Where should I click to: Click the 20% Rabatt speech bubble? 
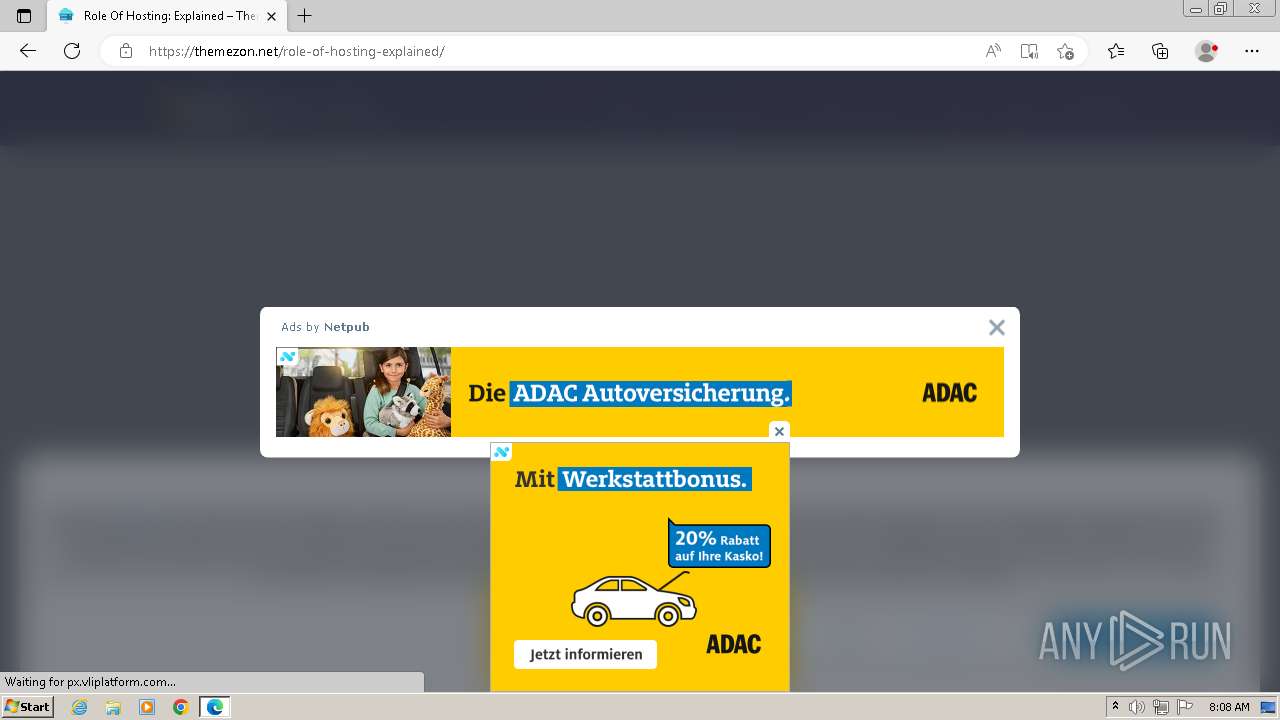point(720,545)
